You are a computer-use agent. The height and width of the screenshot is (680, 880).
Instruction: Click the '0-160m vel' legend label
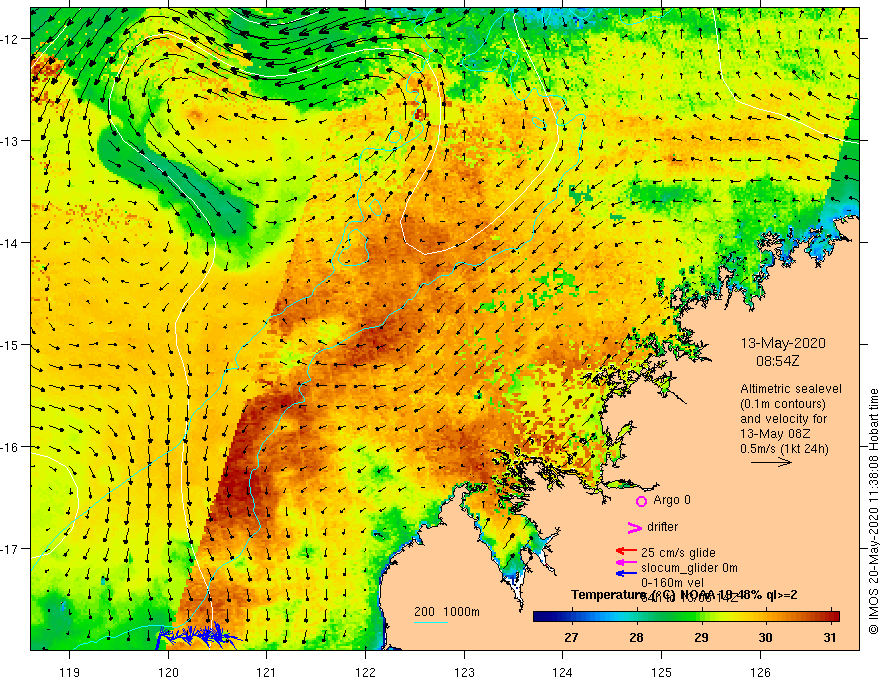[x=672, y=583]
